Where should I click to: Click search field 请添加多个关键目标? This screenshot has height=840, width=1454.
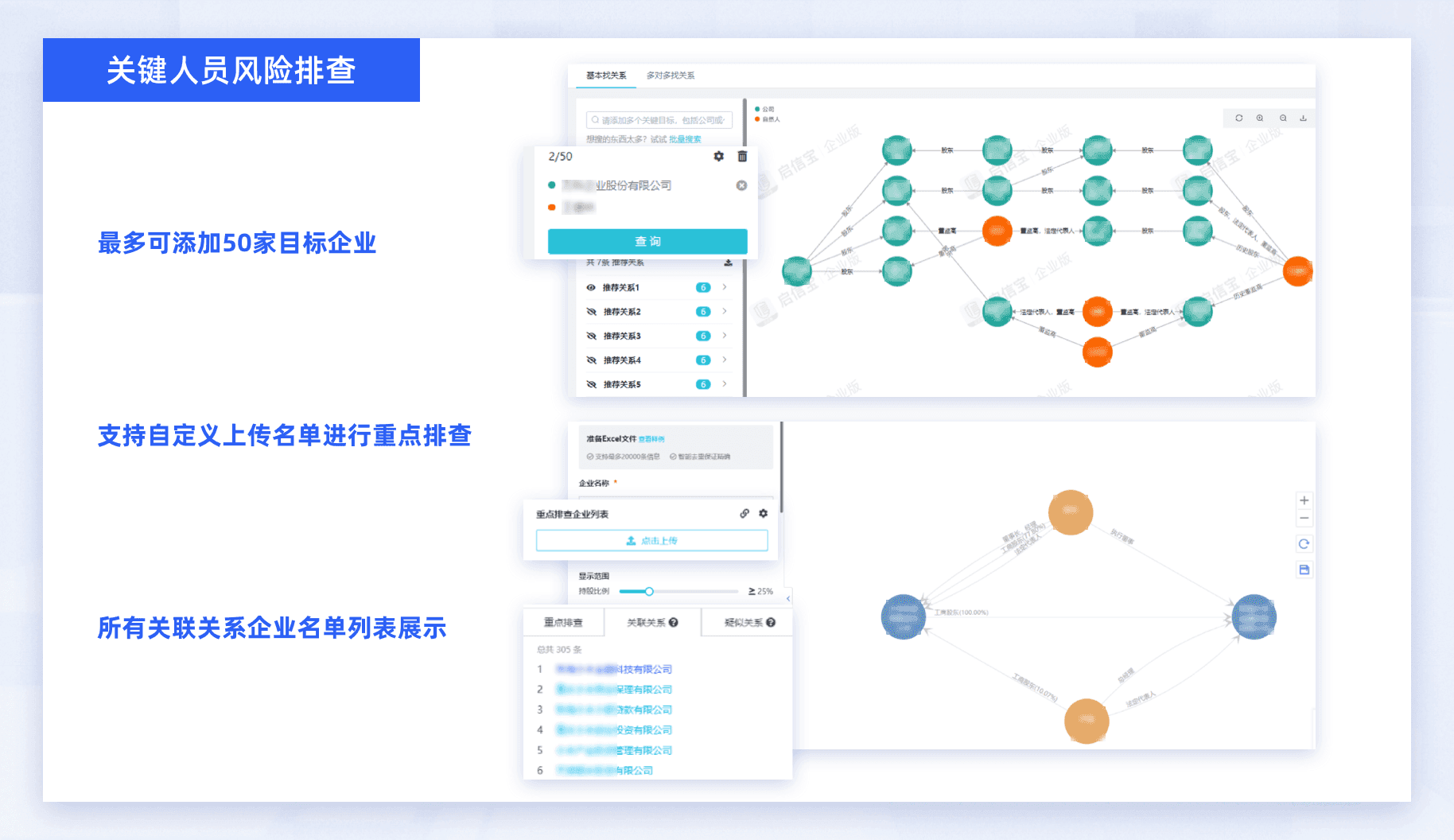(659, 120)
